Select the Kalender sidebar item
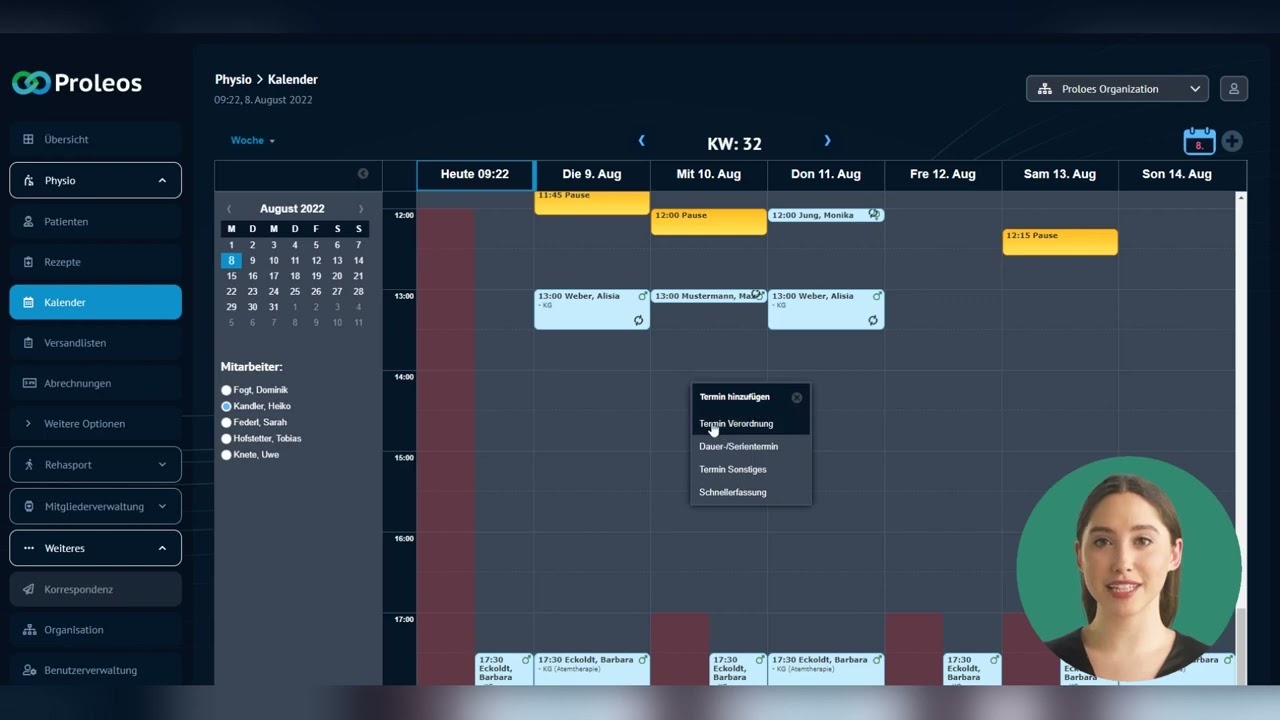1280x720 pixels. [96, 303]
